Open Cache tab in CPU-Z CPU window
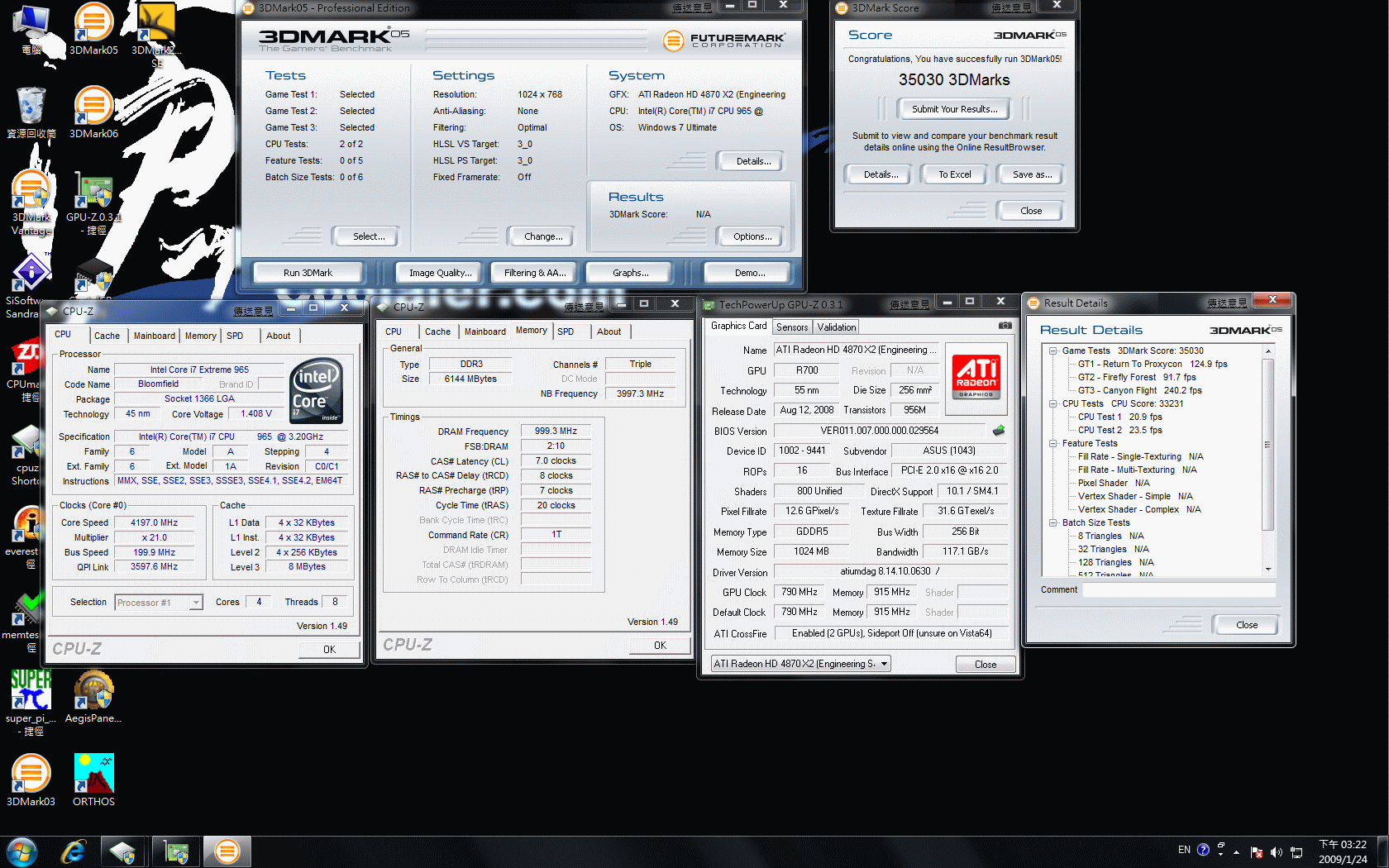The image size is (1389, 868). coord(107,336)
